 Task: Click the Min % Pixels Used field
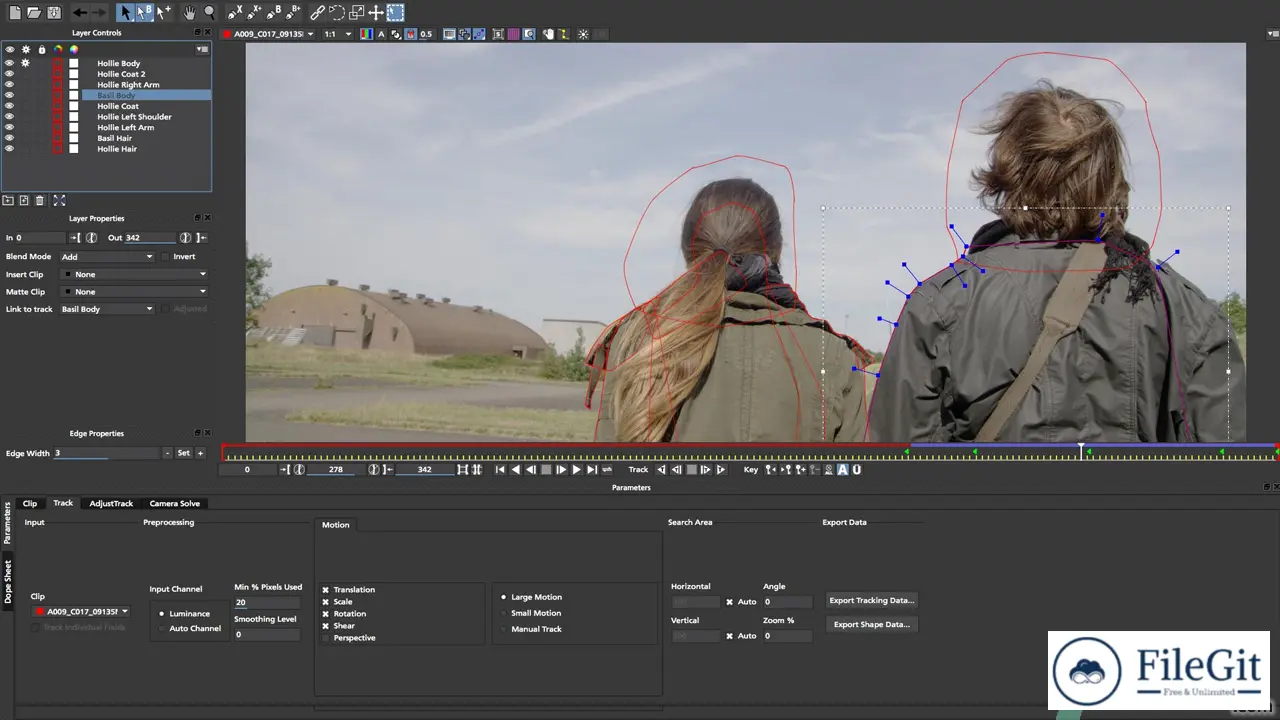(x=267, y=602)
